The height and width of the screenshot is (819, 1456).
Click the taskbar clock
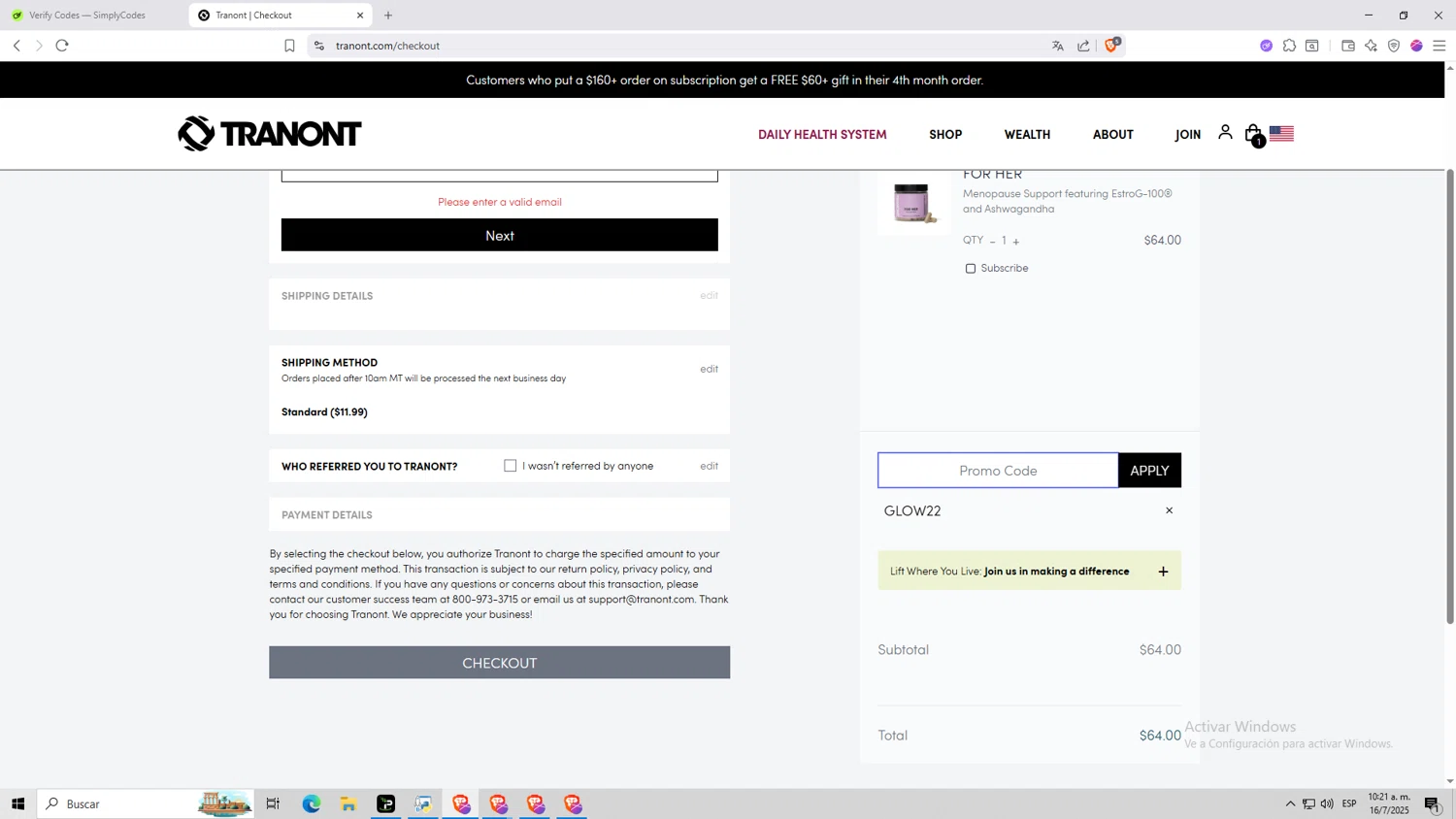tap(1389, 803)
